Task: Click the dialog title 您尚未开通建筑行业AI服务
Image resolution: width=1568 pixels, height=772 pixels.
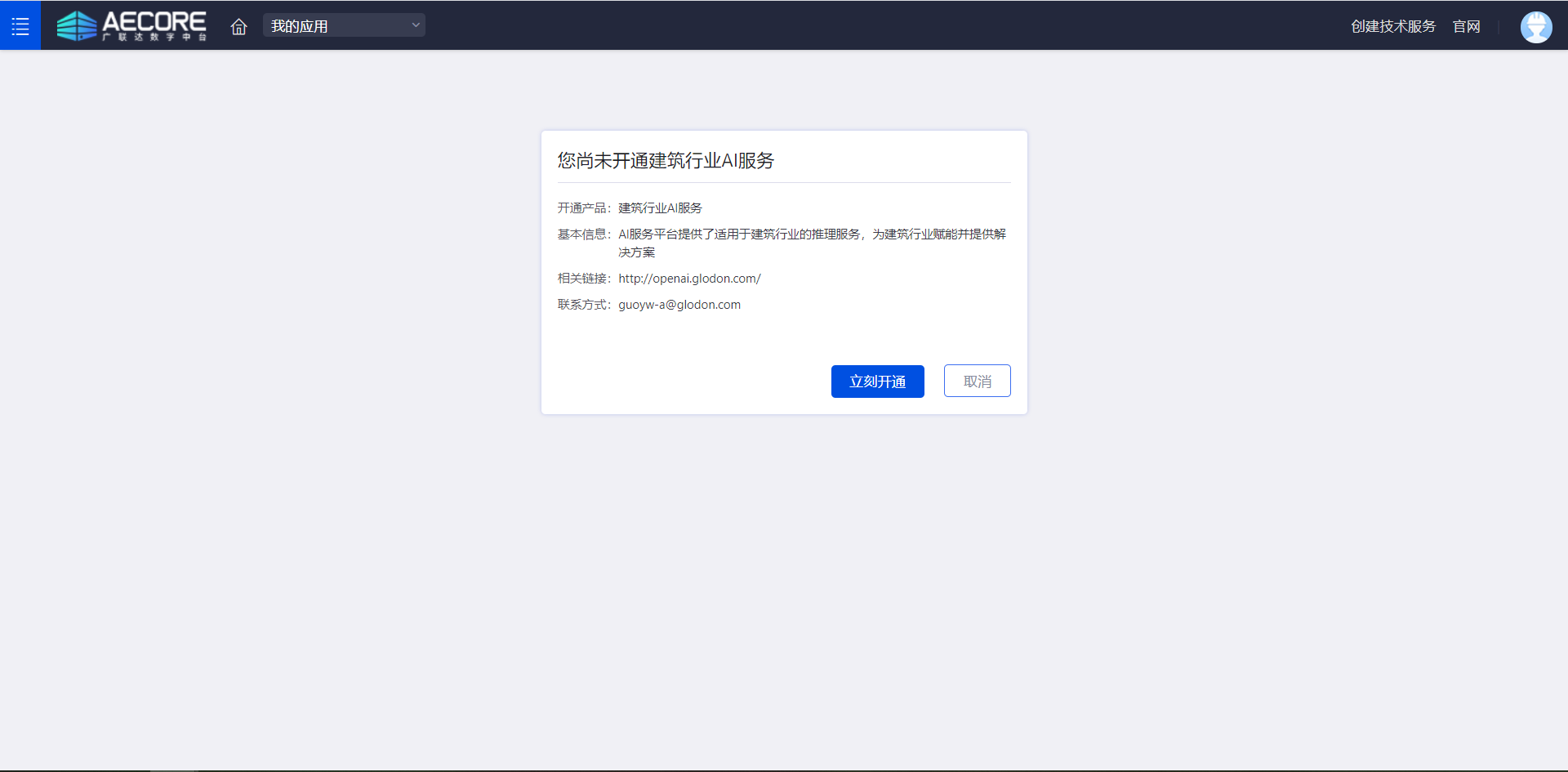Action: click(666, 161)
